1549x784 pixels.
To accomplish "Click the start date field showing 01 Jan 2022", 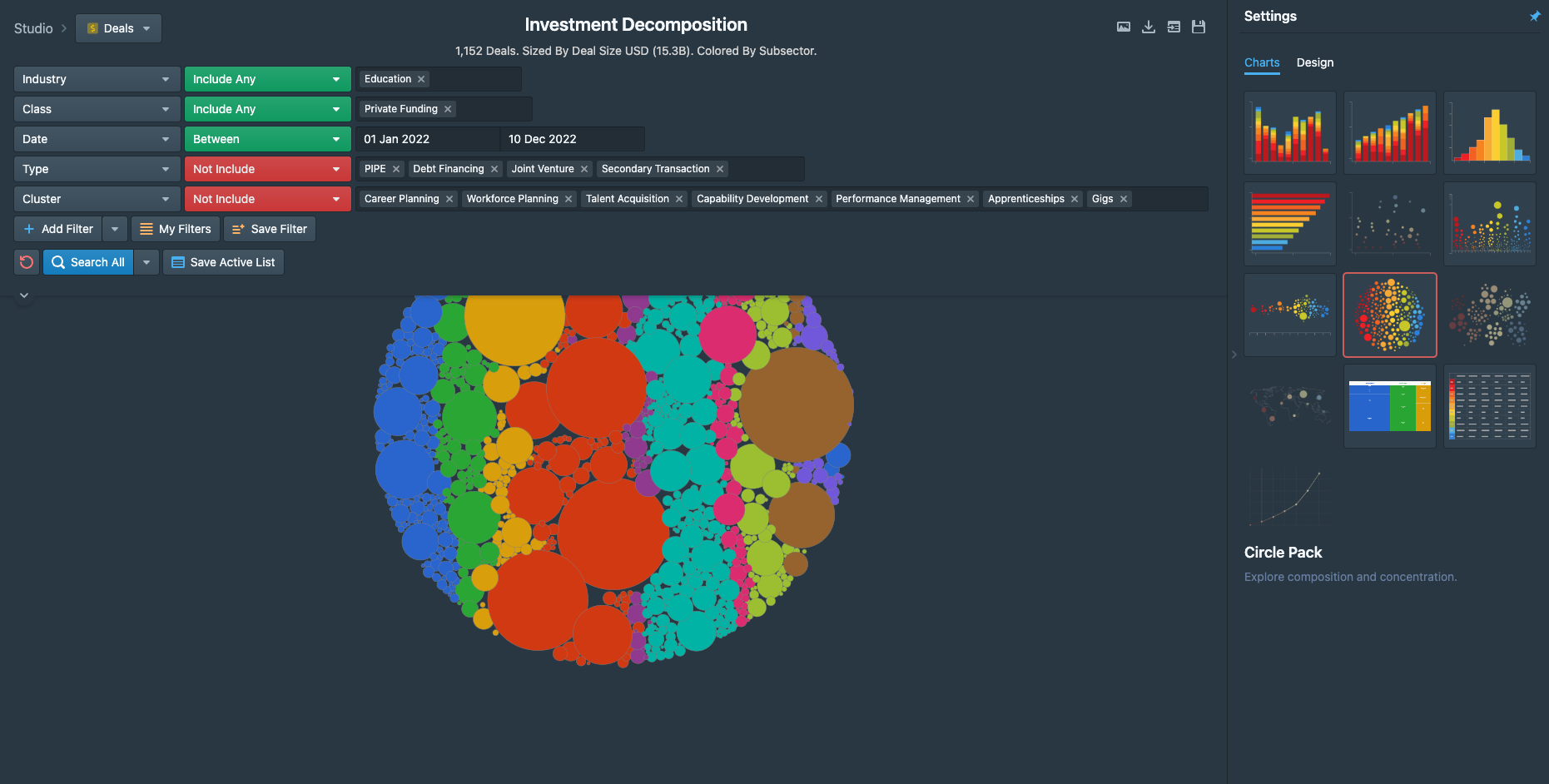I will click(x=428, y=138).
